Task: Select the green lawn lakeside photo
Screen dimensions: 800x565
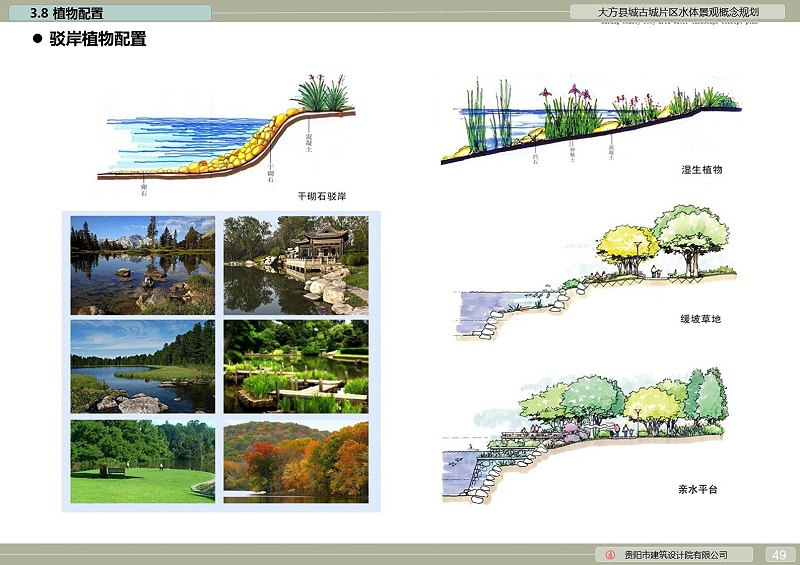Action: pos(142,461)
